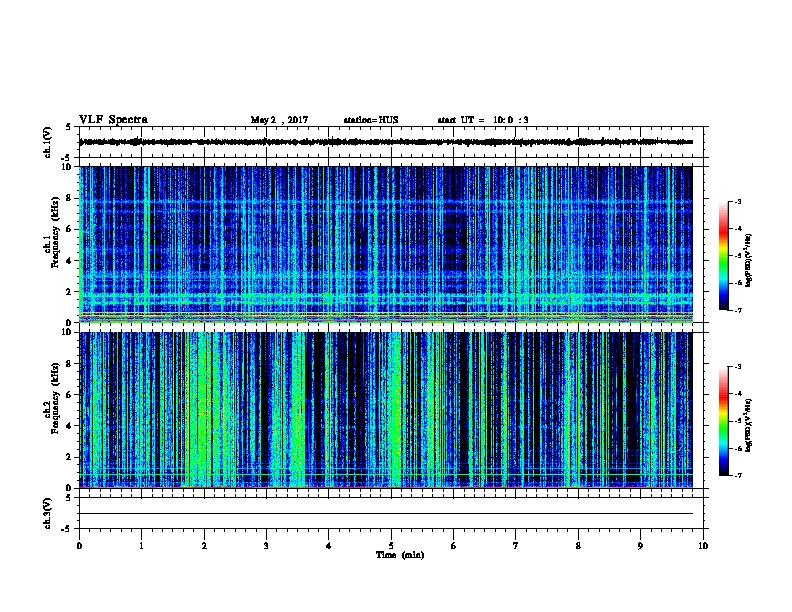Click the ch.1 voltage waveform trace
Viewport: 792px width, 612px height.
[x=386, y=142]
